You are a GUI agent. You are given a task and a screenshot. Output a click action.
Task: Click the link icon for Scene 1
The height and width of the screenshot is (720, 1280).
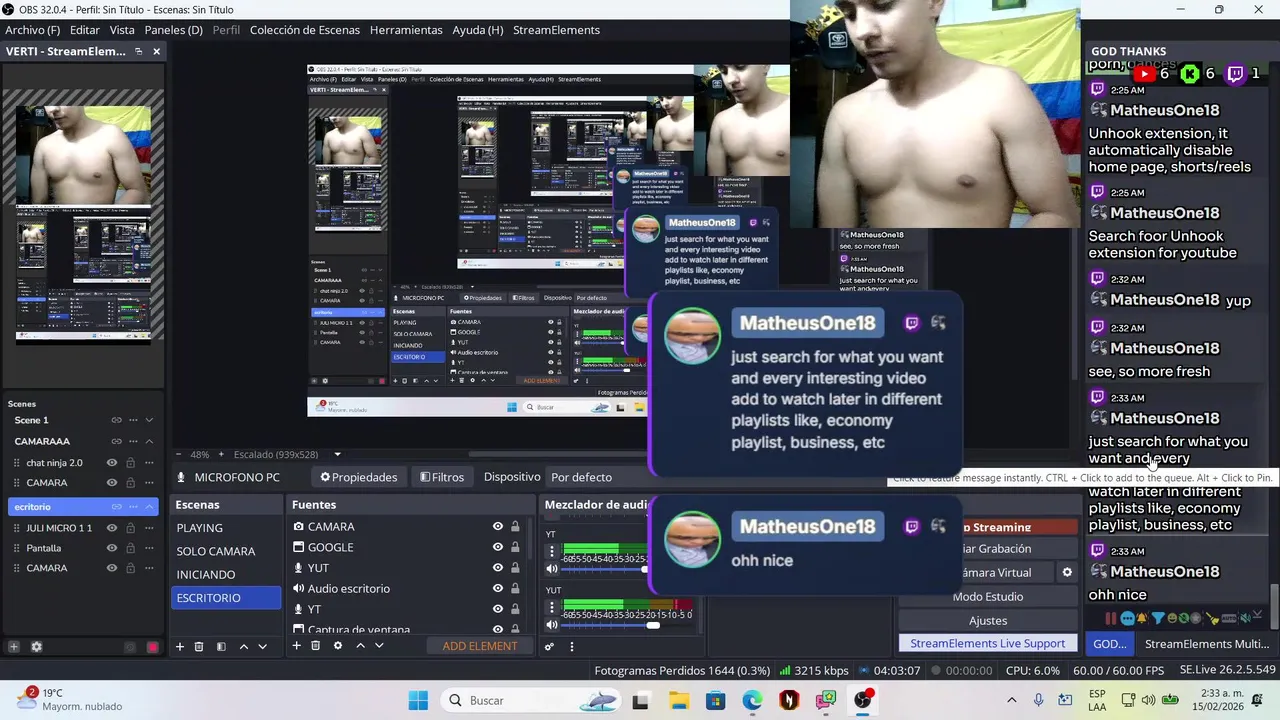click(x=116, y=420)
